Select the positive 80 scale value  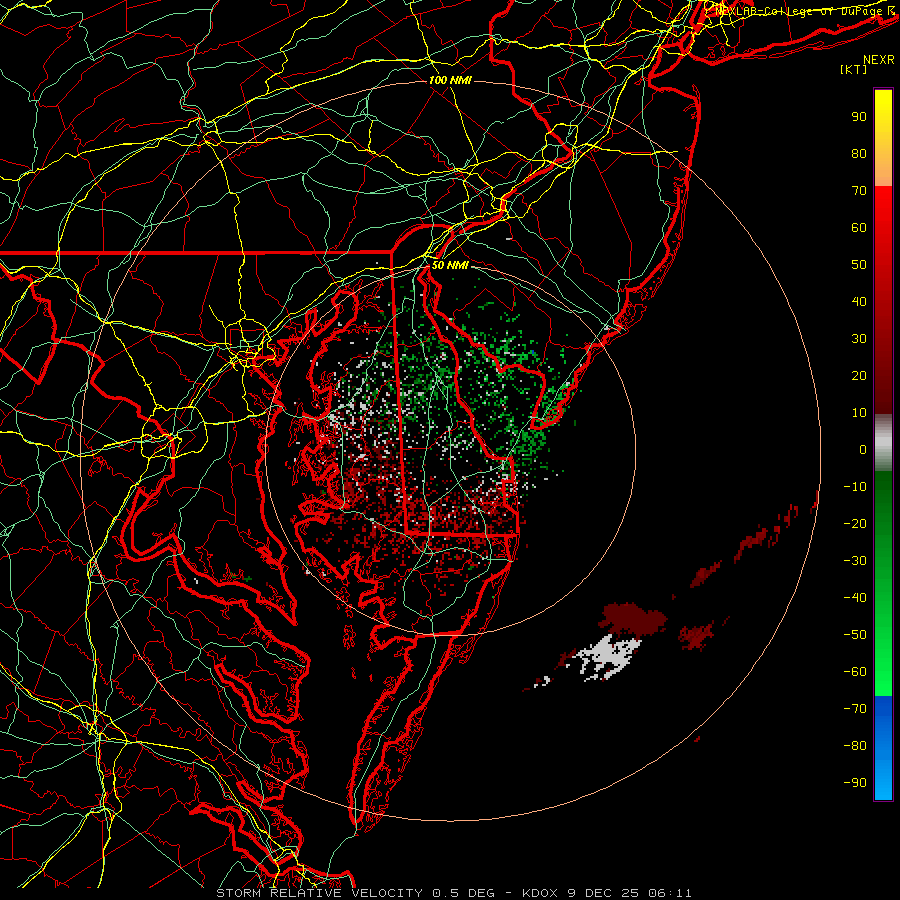859,153
